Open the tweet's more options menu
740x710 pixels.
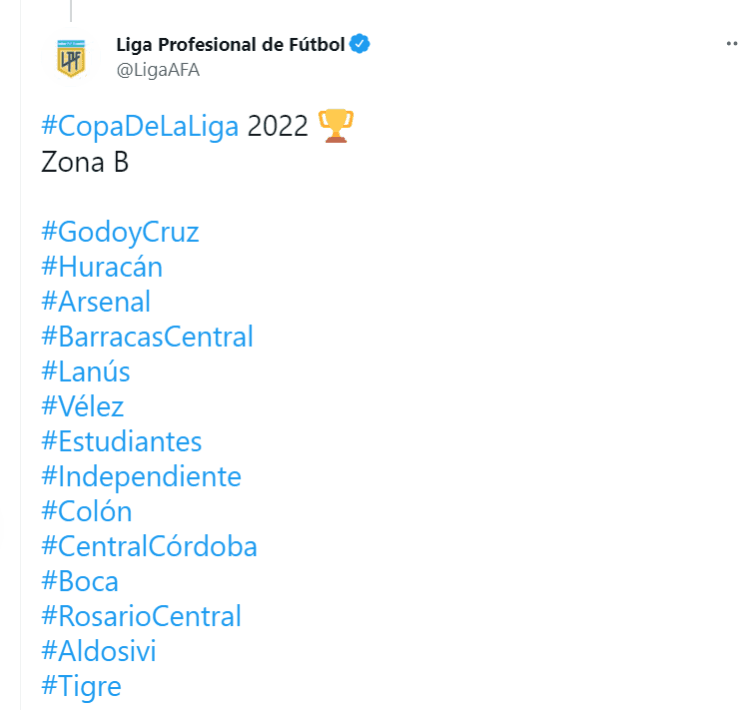coord(732,45)
